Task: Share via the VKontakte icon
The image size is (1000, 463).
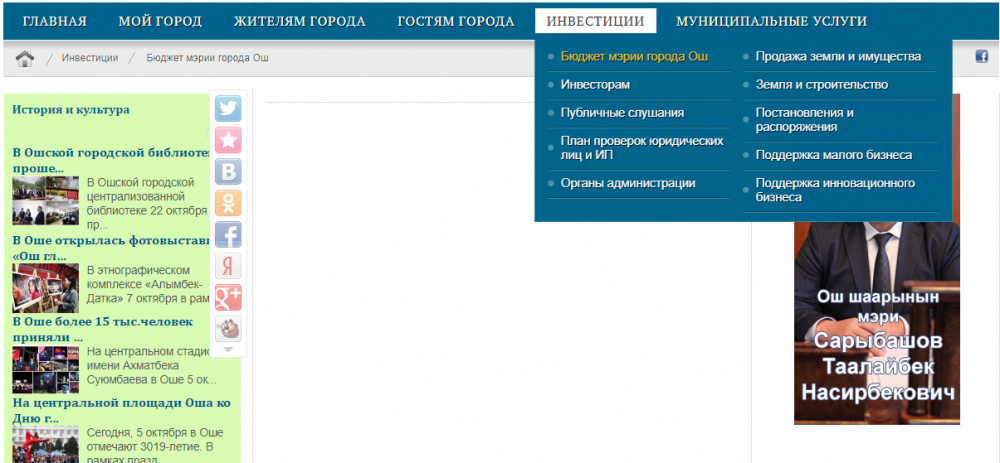Action: [228, 172]
